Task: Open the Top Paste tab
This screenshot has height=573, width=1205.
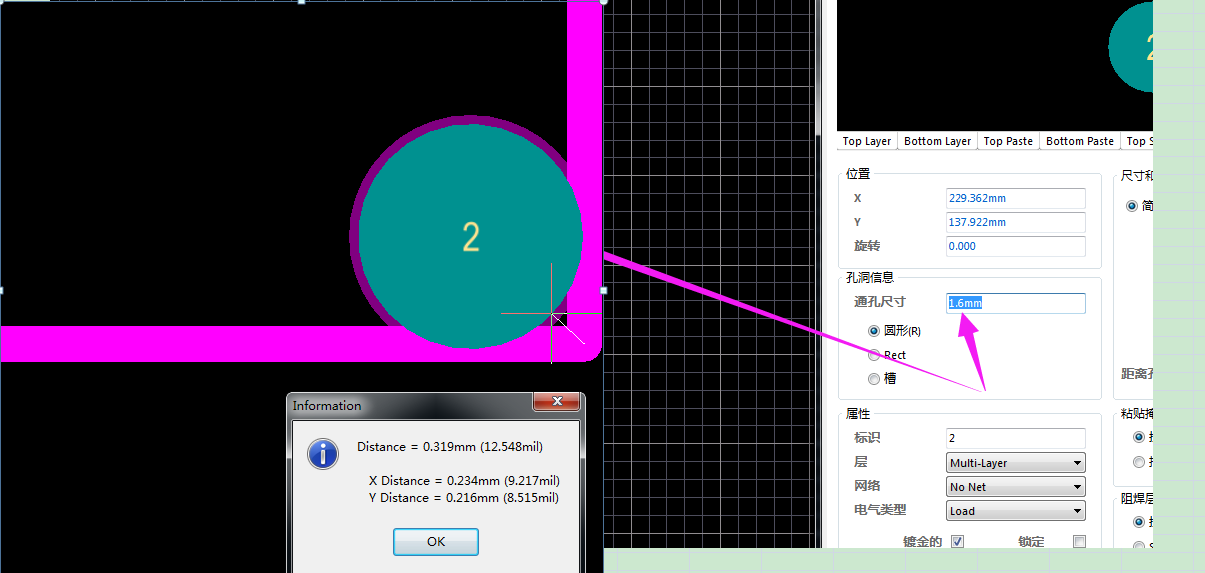Action: (1008, 141)
